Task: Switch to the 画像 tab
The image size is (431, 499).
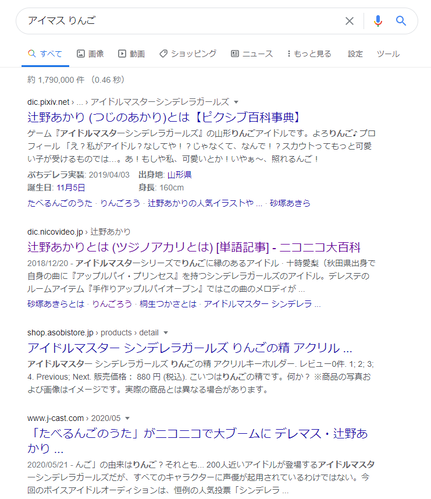Action: click(90, 54)
